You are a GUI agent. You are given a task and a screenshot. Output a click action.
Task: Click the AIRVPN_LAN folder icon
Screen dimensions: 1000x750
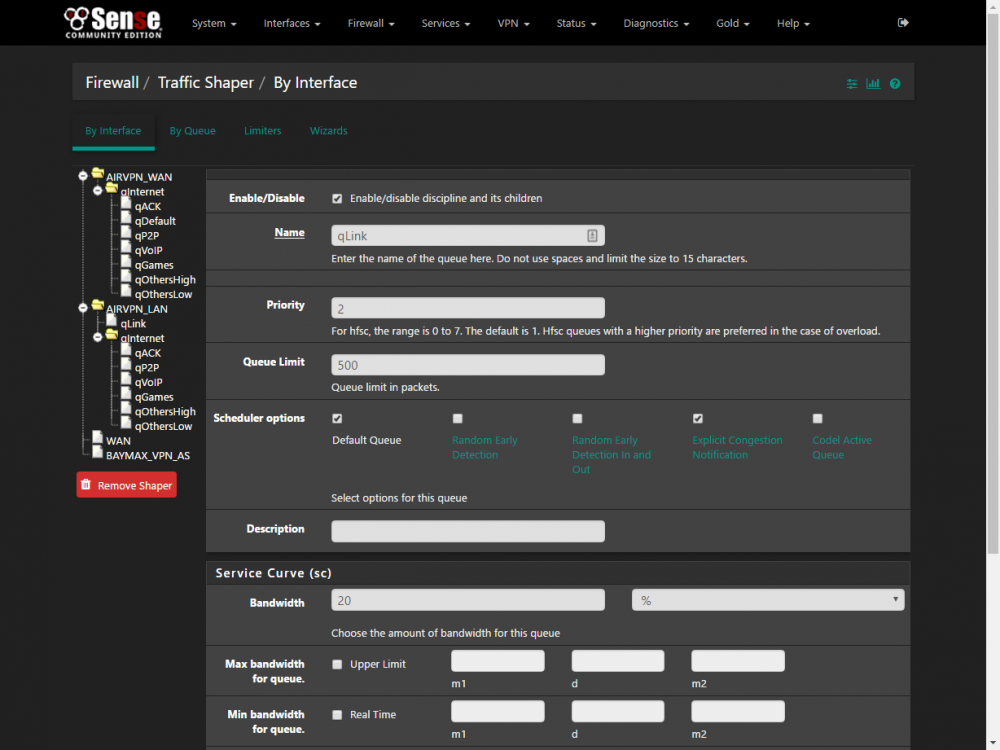tap(98, 305)
